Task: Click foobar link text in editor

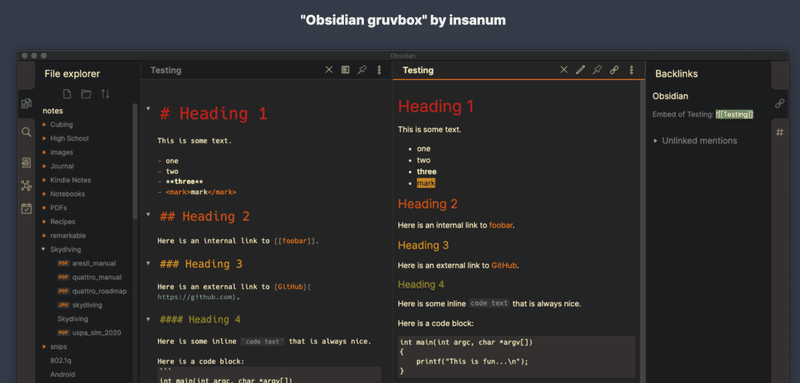Action: pos(294,241)
